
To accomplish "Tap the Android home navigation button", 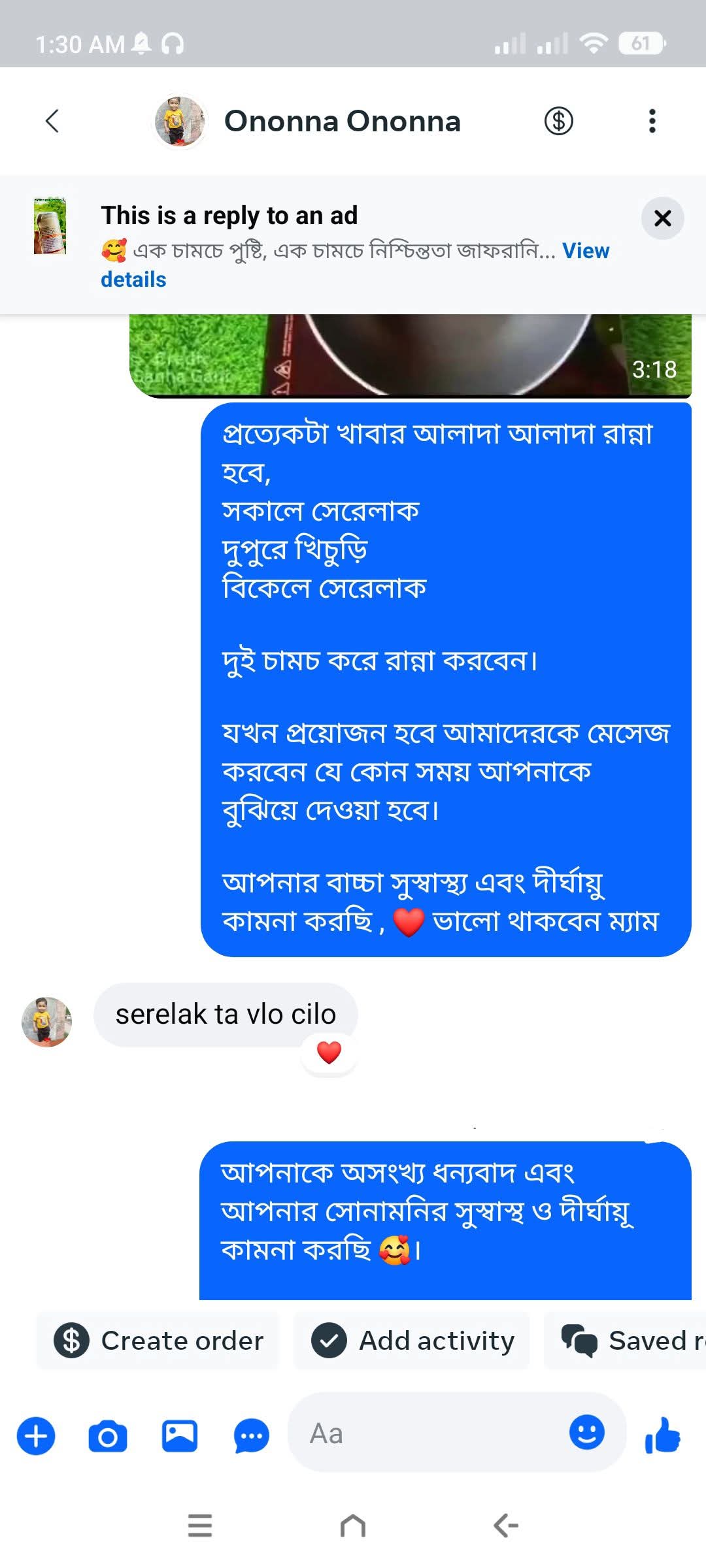I will click(353, 1526).
